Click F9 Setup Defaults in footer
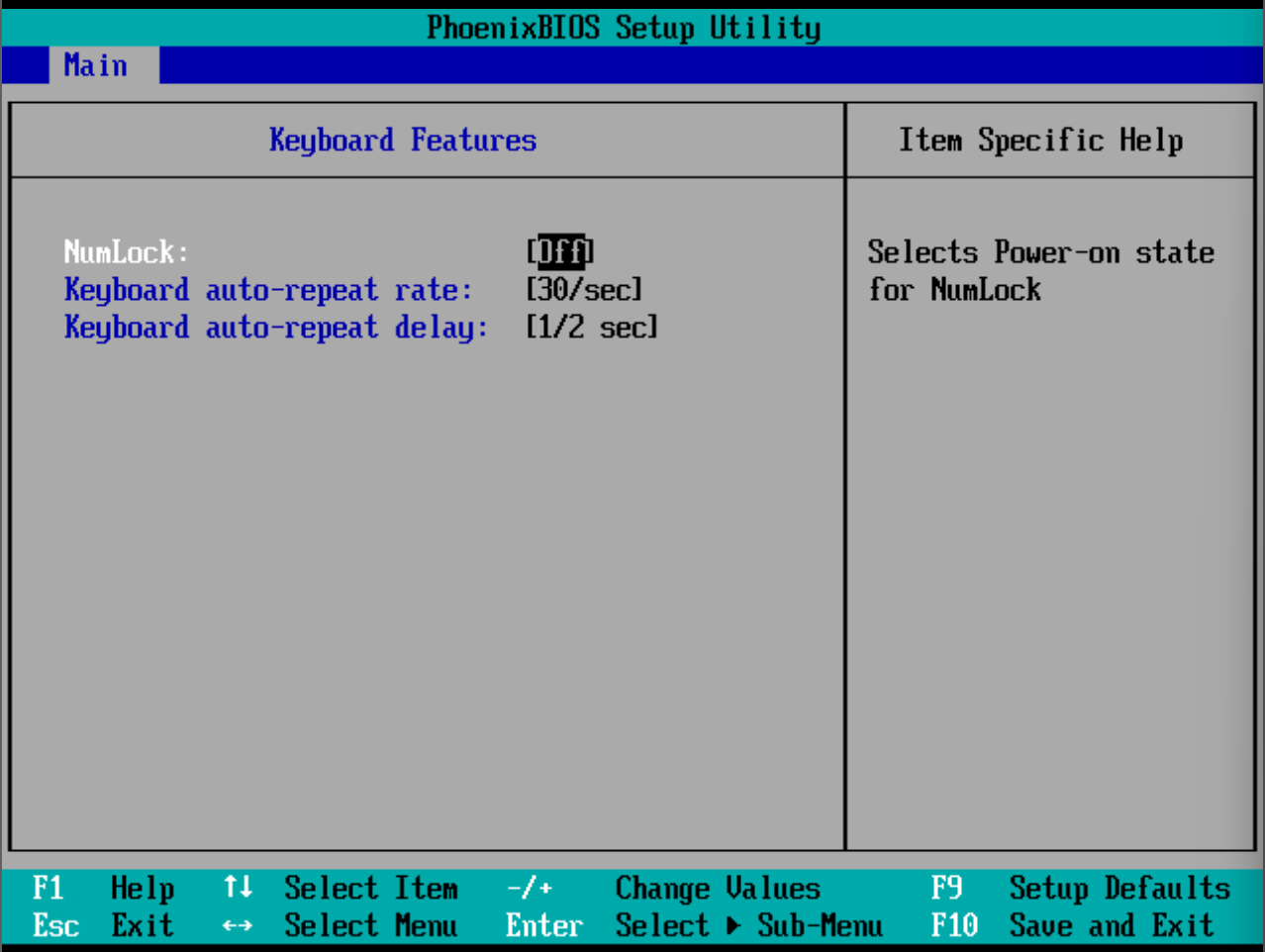 1081,888
